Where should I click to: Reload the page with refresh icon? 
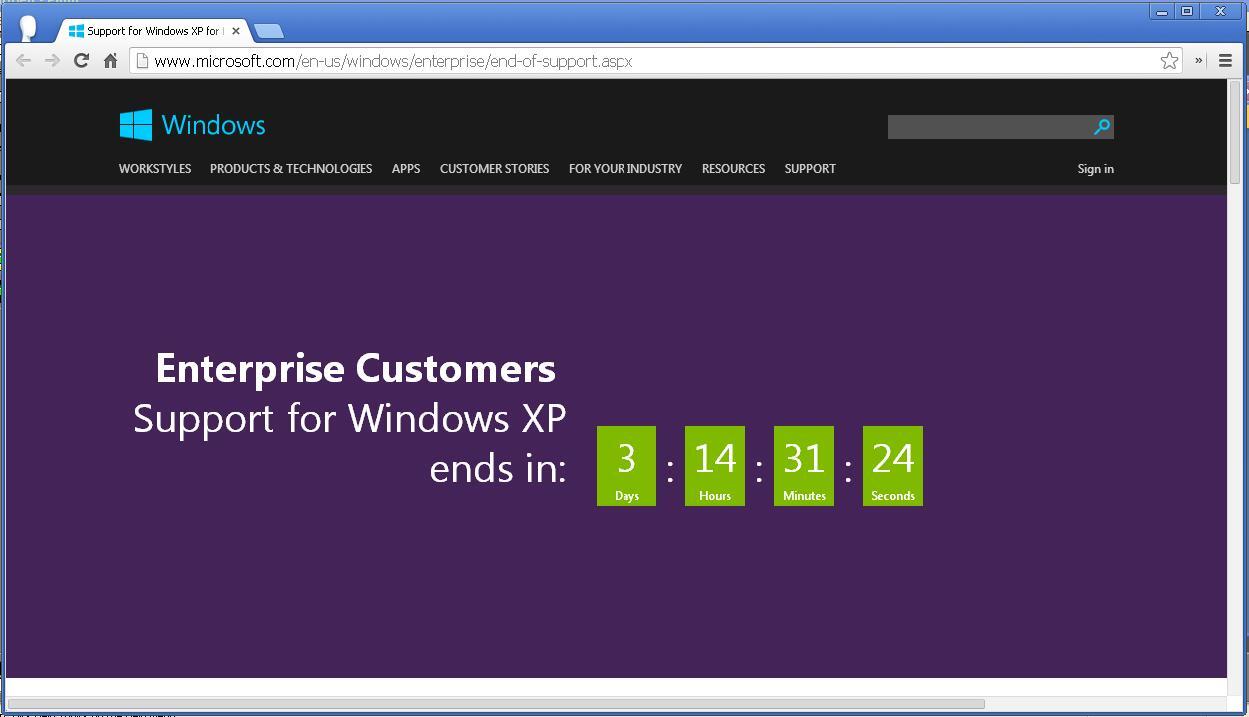click(x=82, y=61)
